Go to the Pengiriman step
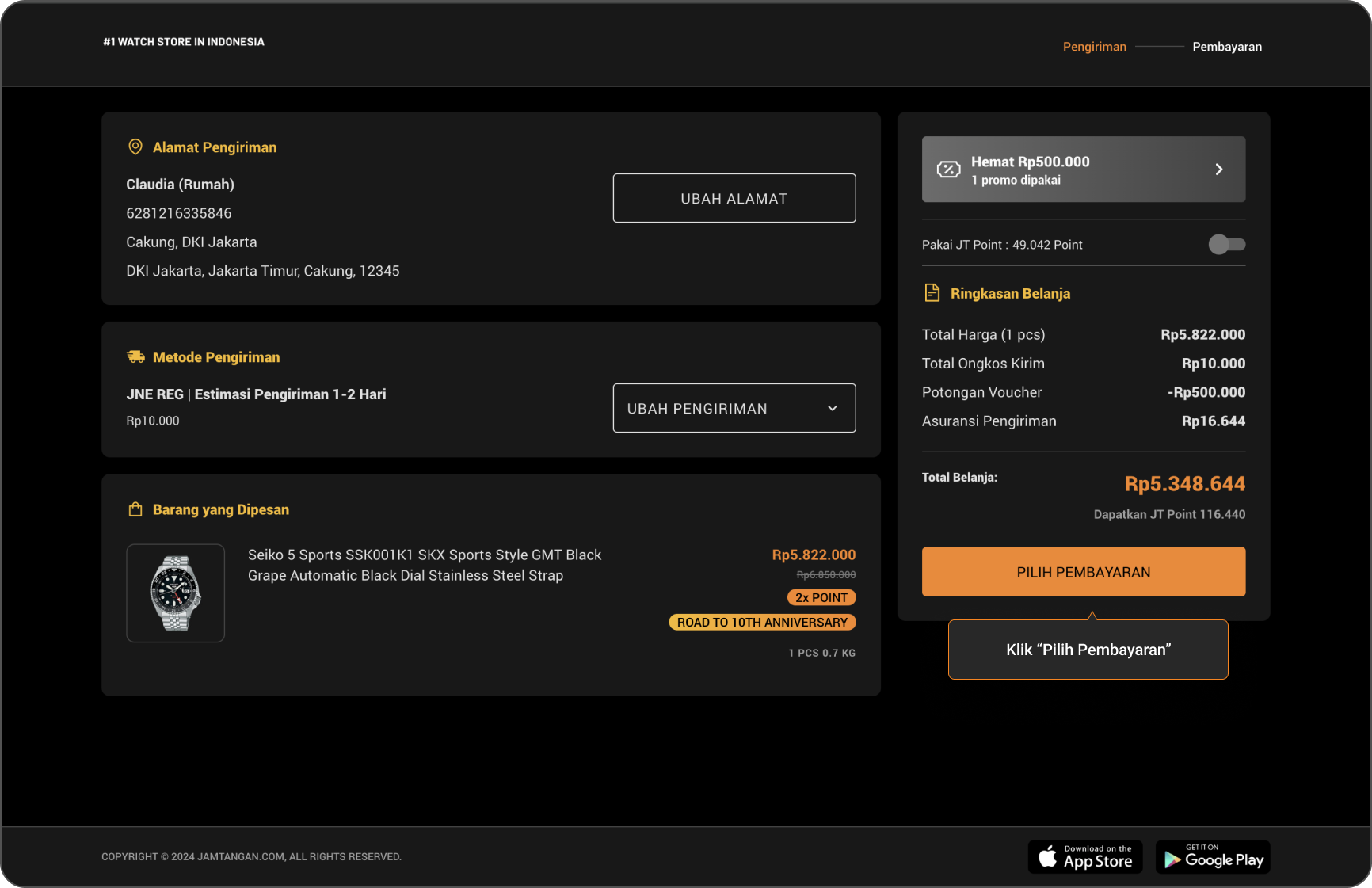The height and width of the screenshot is (888, 1372). pos(1094,47)
